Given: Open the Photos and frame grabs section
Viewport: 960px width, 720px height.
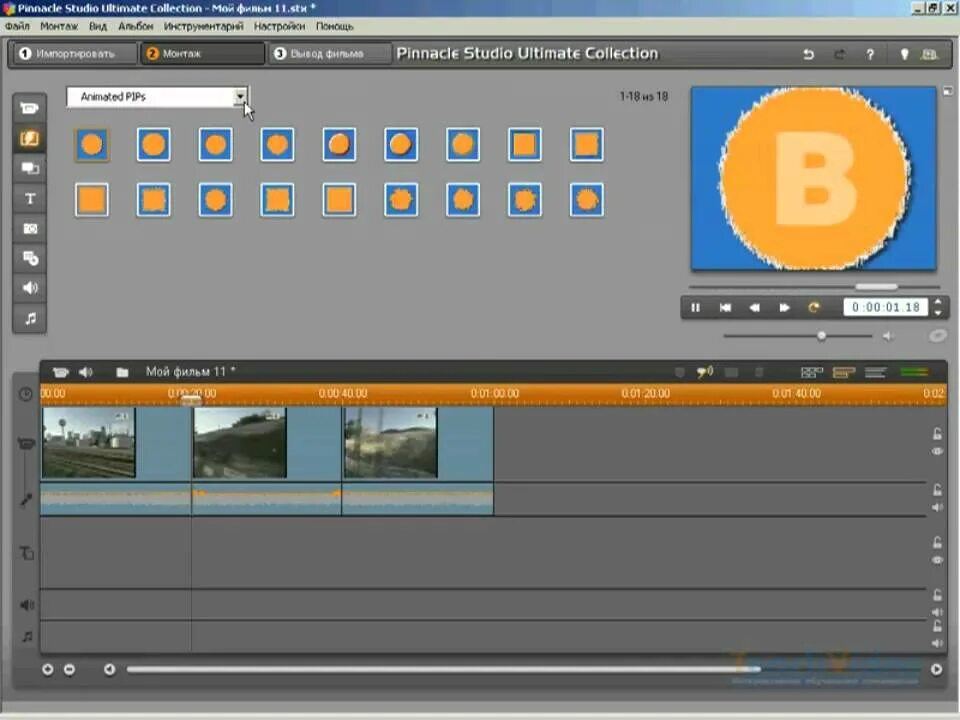Looking at the screenshot, I should click(29, 228).
